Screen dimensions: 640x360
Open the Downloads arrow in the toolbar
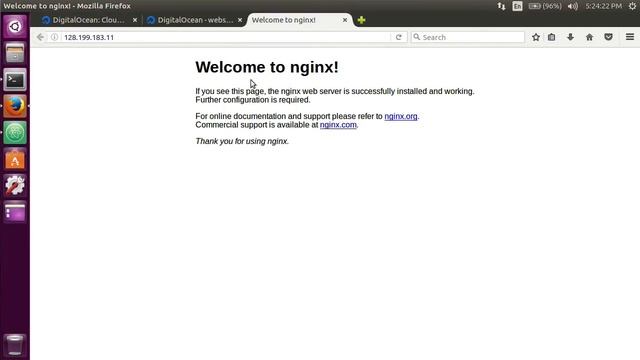point(570,37)
